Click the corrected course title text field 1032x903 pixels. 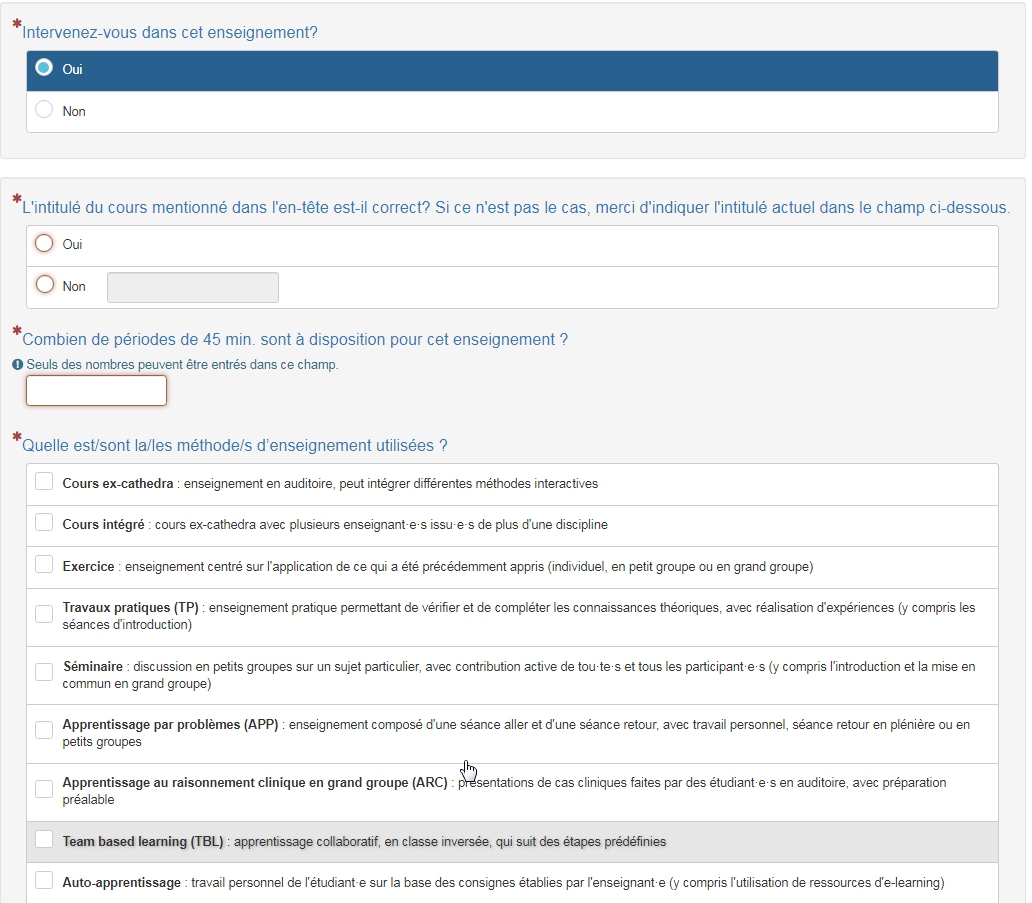click(193, 288)
